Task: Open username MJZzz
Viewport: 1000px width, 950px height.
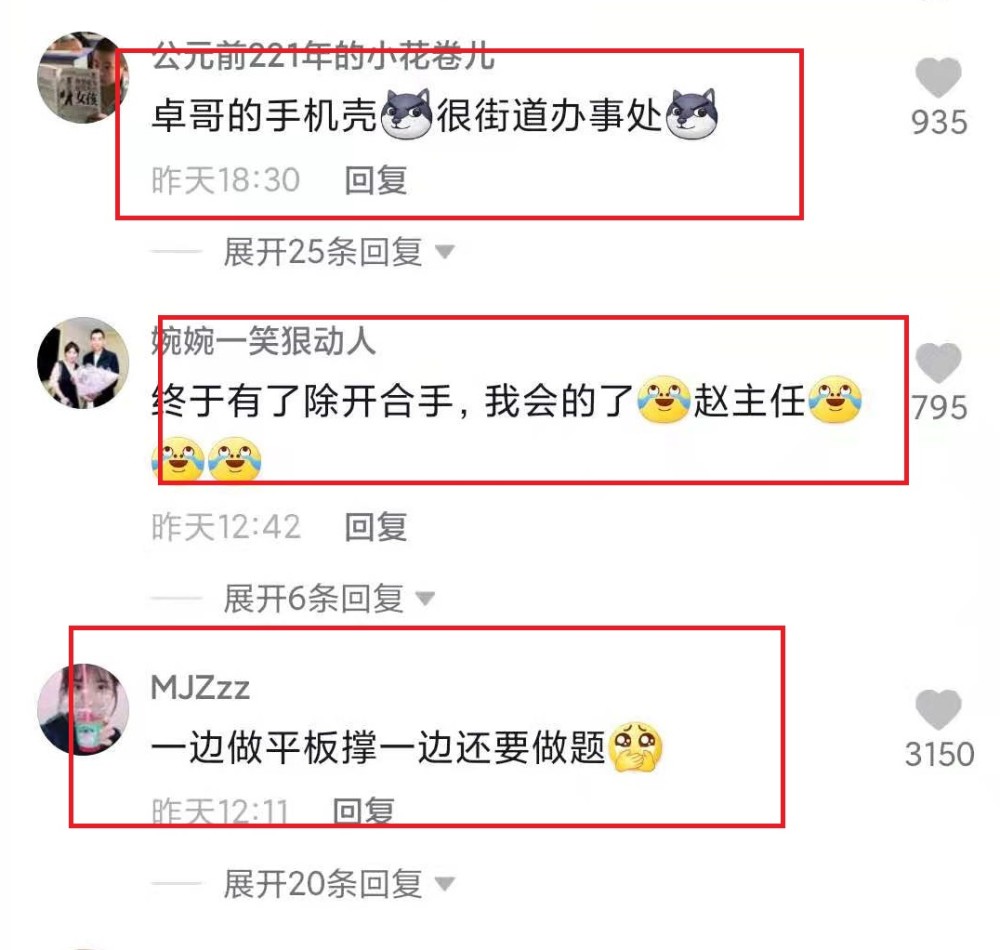Action: click(x=200, y=688)
